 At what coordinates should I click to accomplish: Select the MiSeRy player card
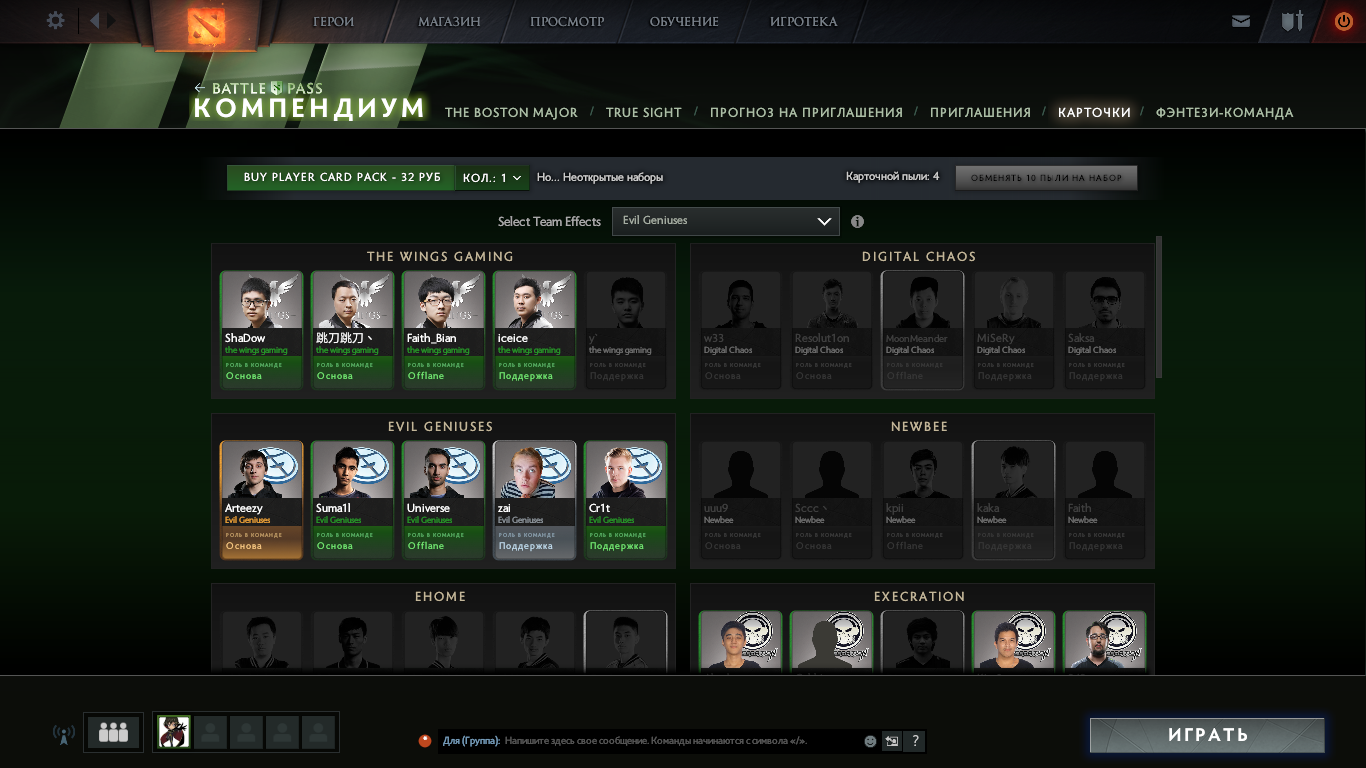1013,330
